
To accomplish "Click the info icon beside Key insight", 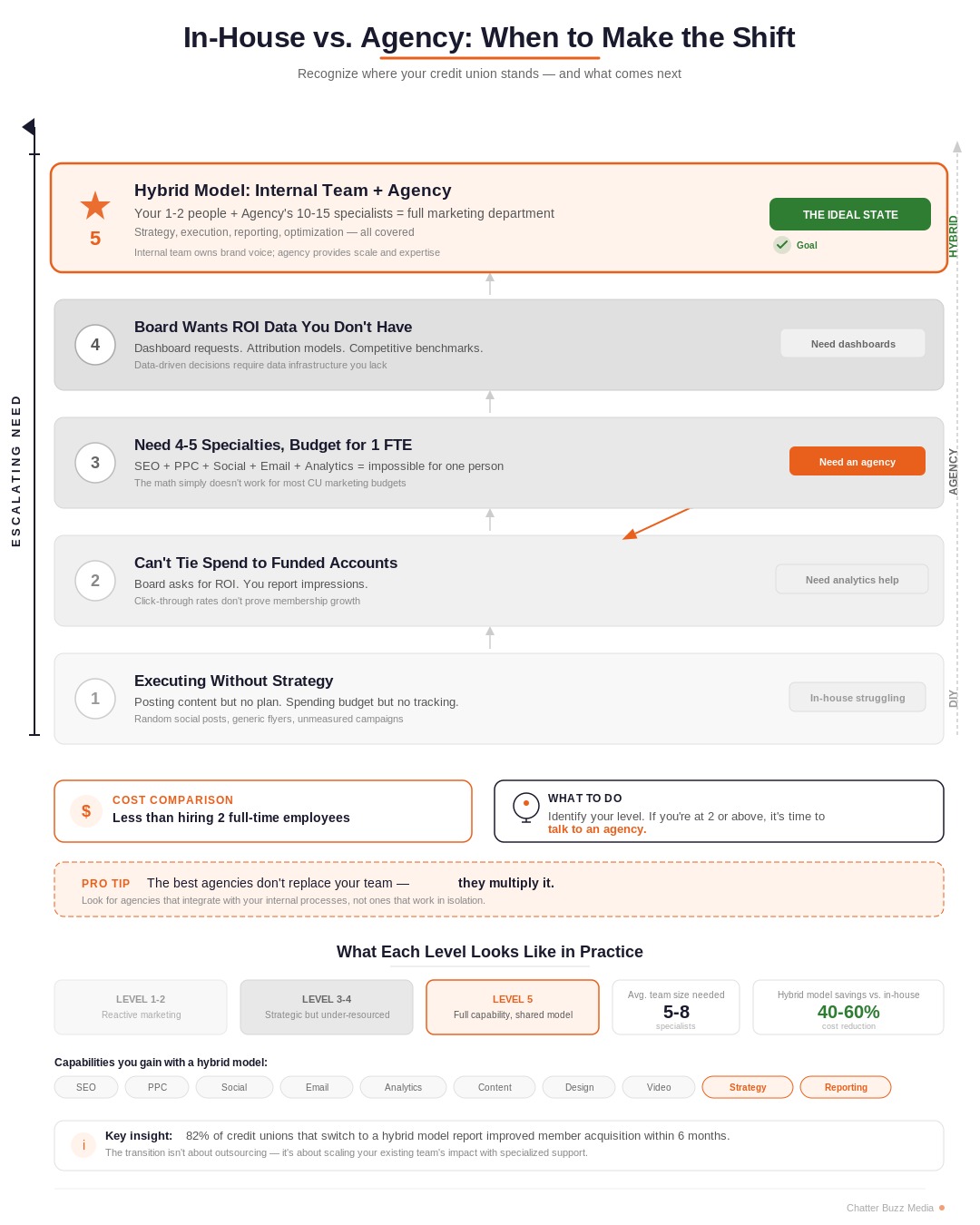I will coord(83,1145).
